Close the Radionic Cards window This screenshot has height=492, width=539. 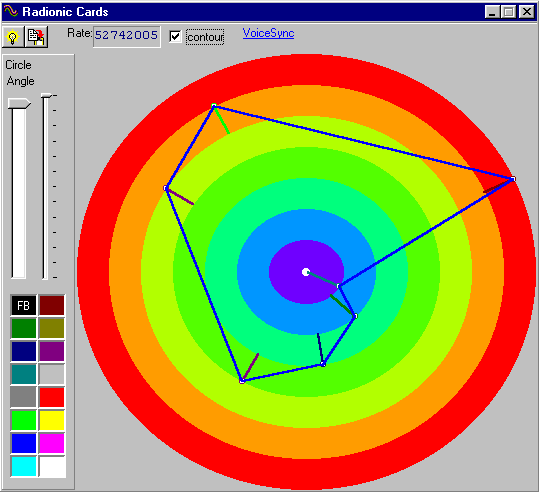(x=526, y=12)
